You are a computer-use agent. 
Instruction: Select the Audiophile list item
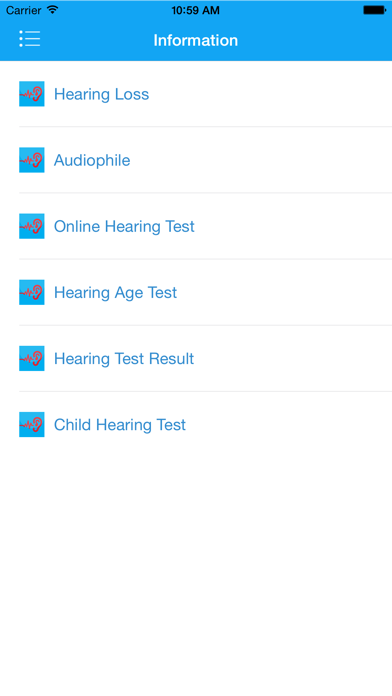196,160
